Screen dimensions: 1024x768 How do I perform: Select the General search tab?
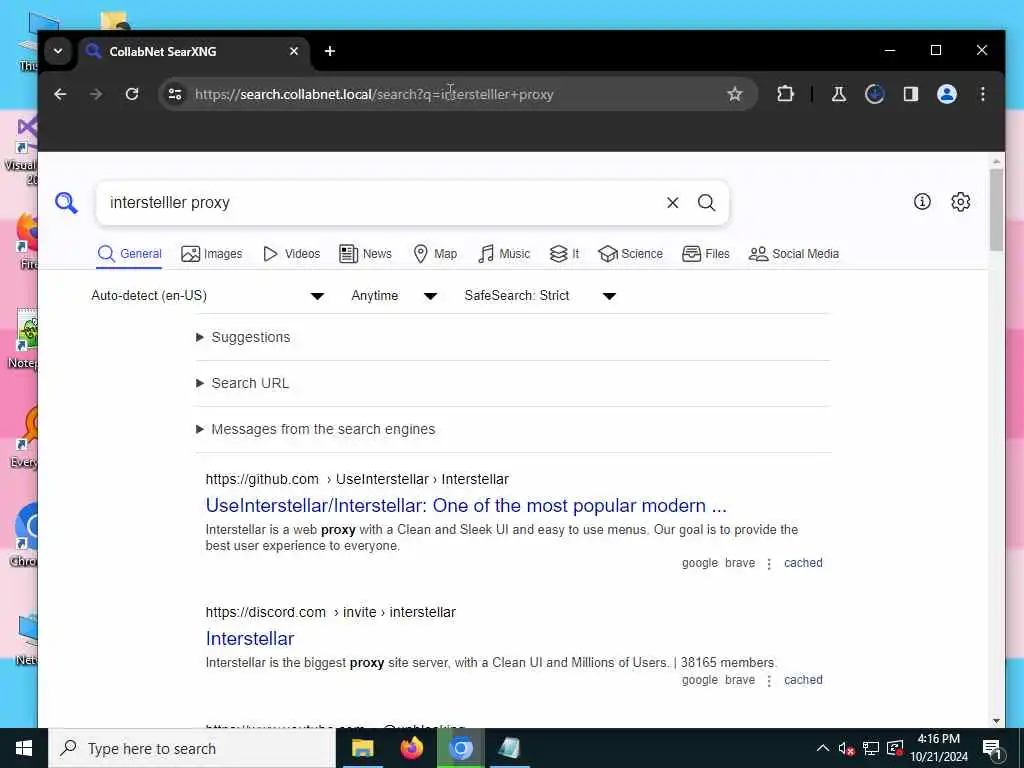click(x=129, y=254)
